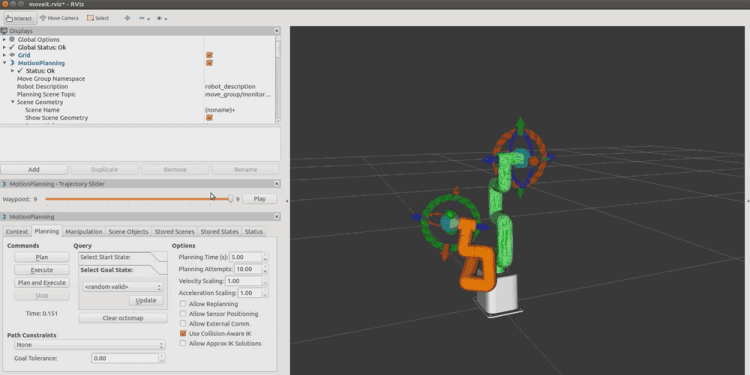Image resolution: width=750 pixels, height=375 pixels.
Task: Close the Trajectory Slider panel
Action: point(276,184)
